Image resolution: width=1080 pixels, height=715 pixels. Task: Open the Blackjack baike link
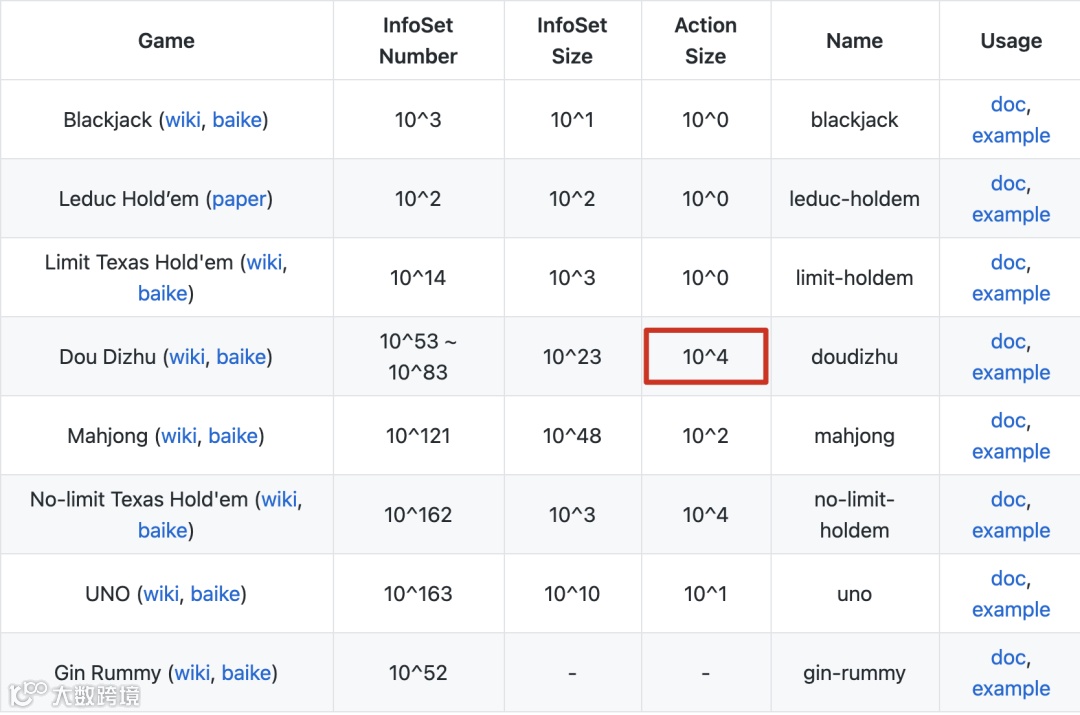click(x=237, y=120)
